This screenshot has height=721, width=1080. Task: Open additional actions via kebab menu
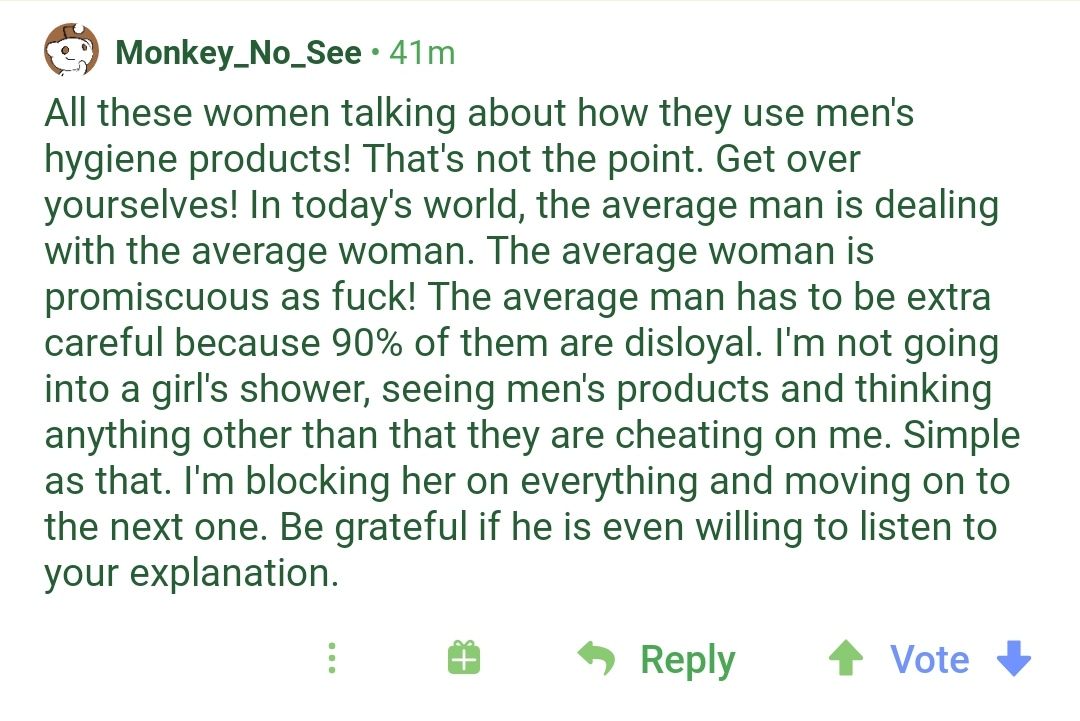click(331, 658)
